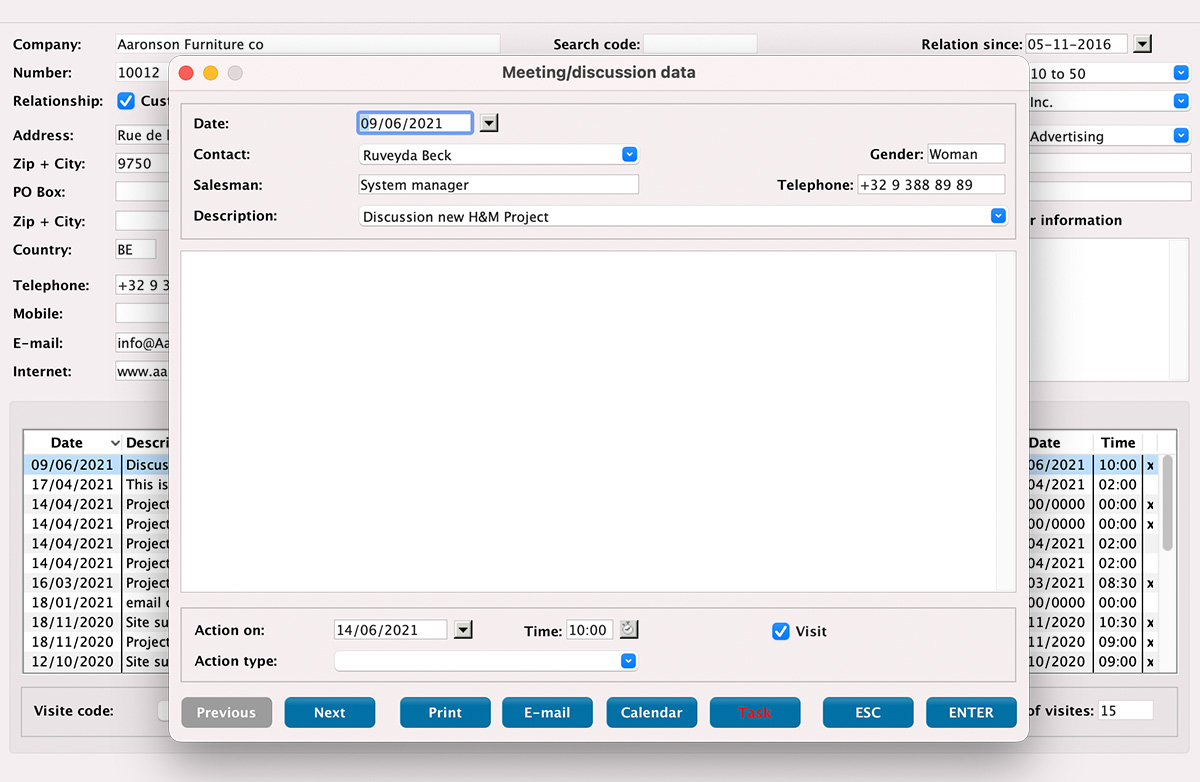The image size is (1200, 782).
Task: Open Relation since date picker in background window
Action: tap(1143, 44)
